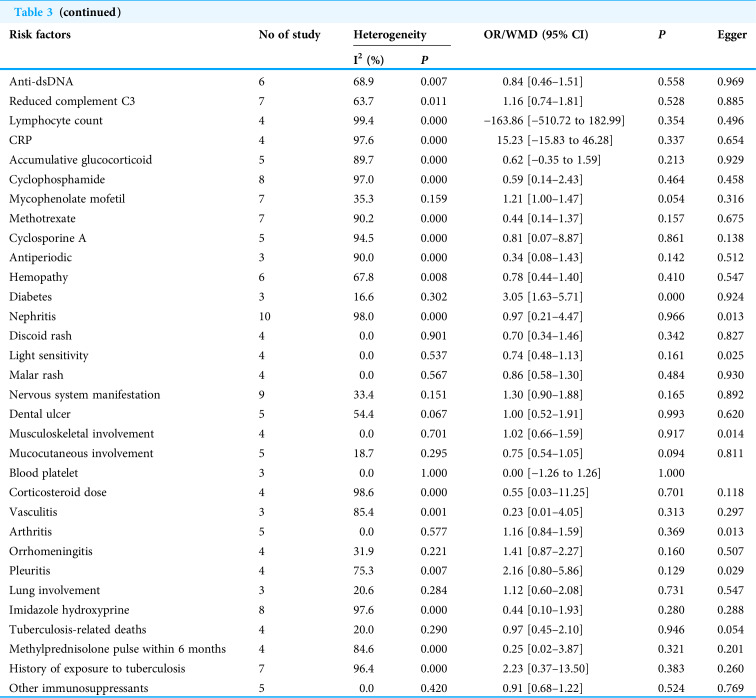
Task: Select Lymphocyte count confidence interval value
Action: coord(554,121)
